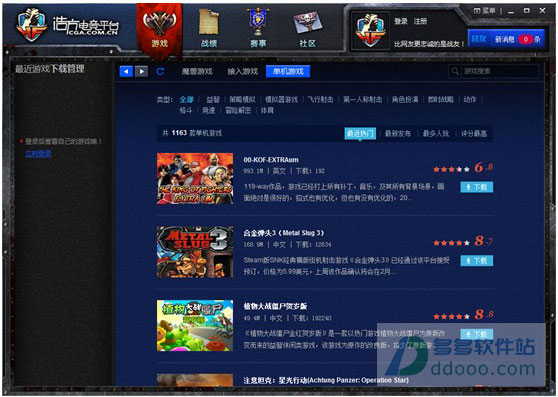
Task: Click star rating of 00-KOF-EXTRAum
Action: (451, 169)
